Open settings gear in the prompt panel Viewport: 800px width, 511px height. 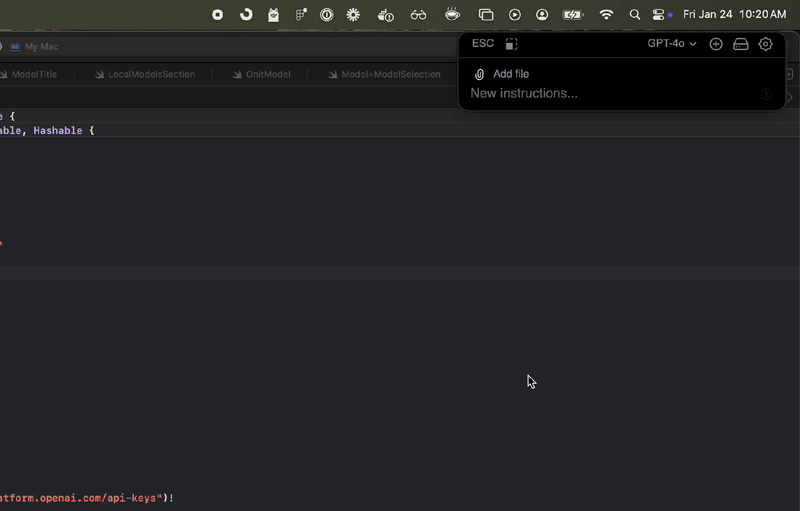click(766, 44)
